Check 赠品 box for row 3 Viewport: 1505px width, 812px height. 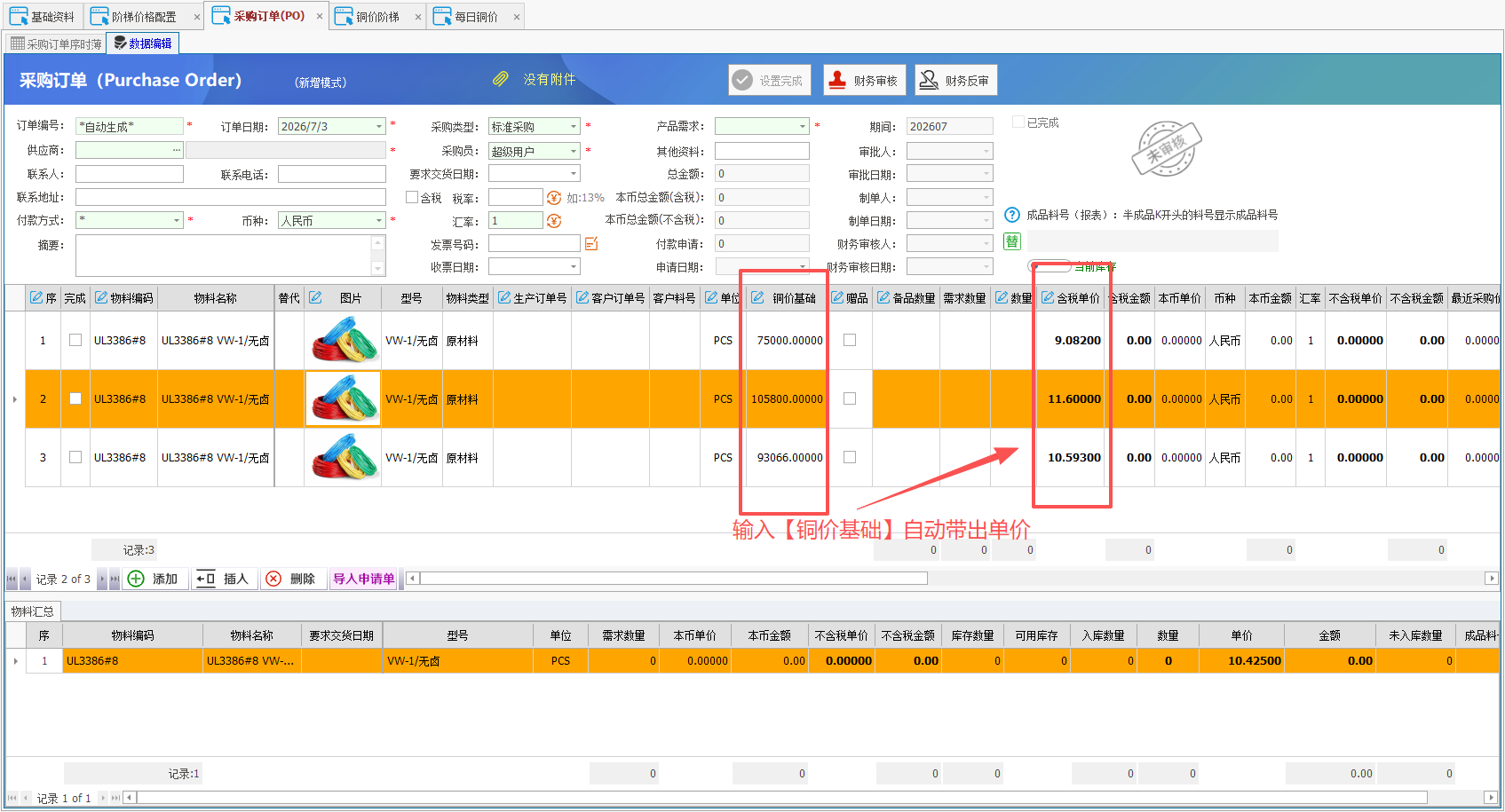click(x=850, y=457)
